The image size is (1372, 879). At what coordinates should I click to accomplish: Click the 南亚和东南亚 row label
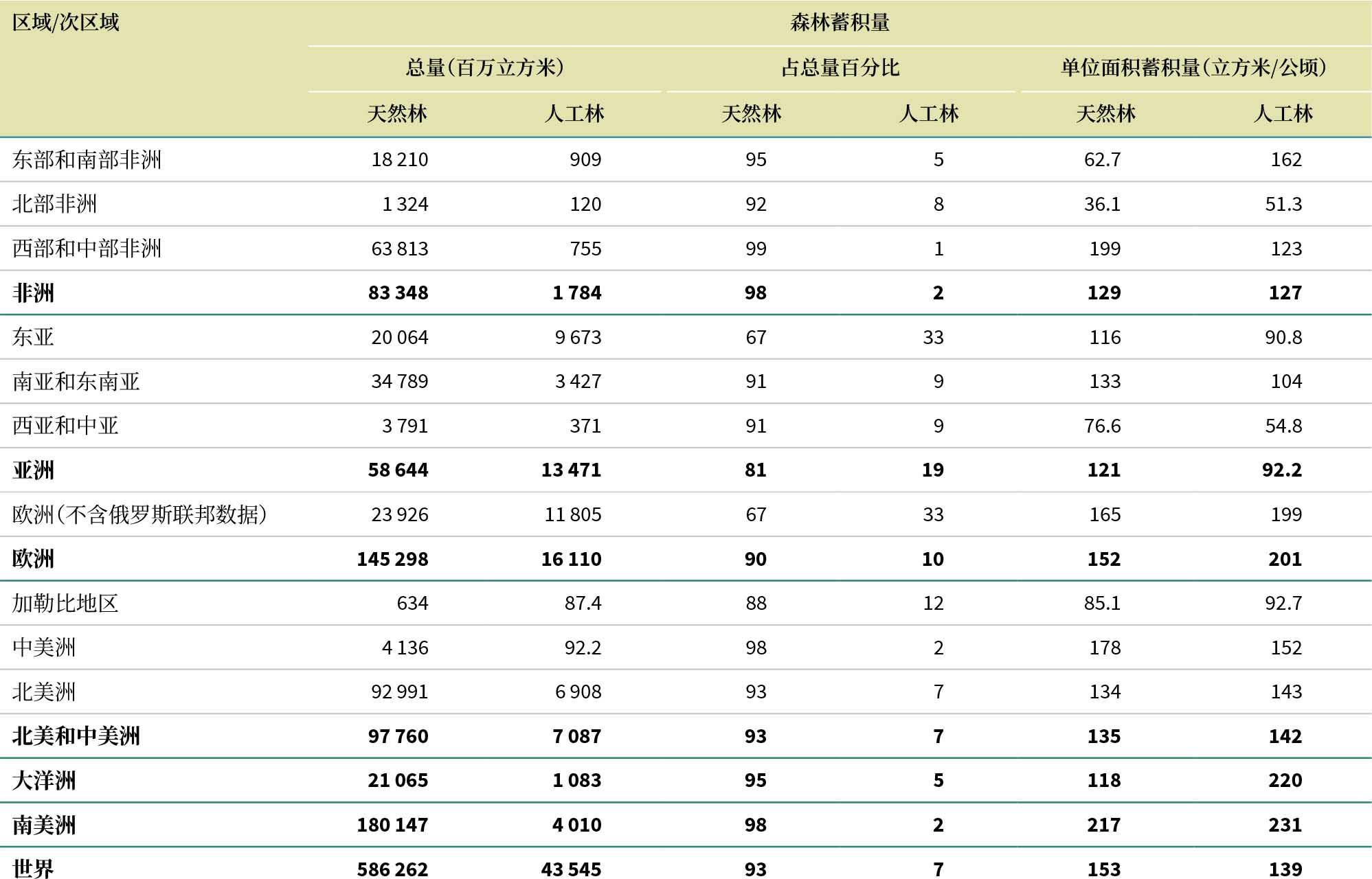coord(76,381)
